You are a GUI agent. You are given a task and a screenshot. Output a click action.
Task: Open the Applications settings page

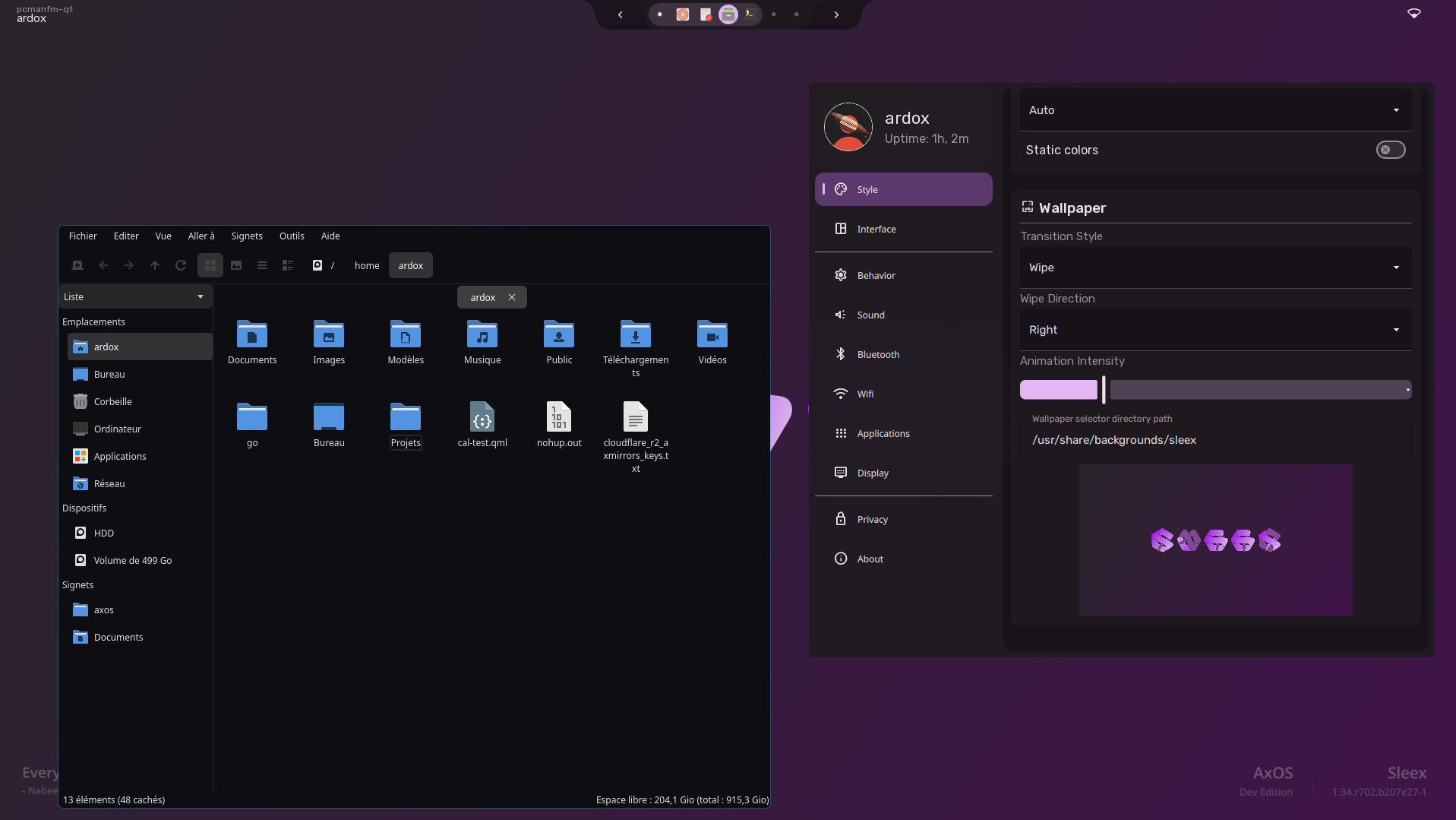904,433
